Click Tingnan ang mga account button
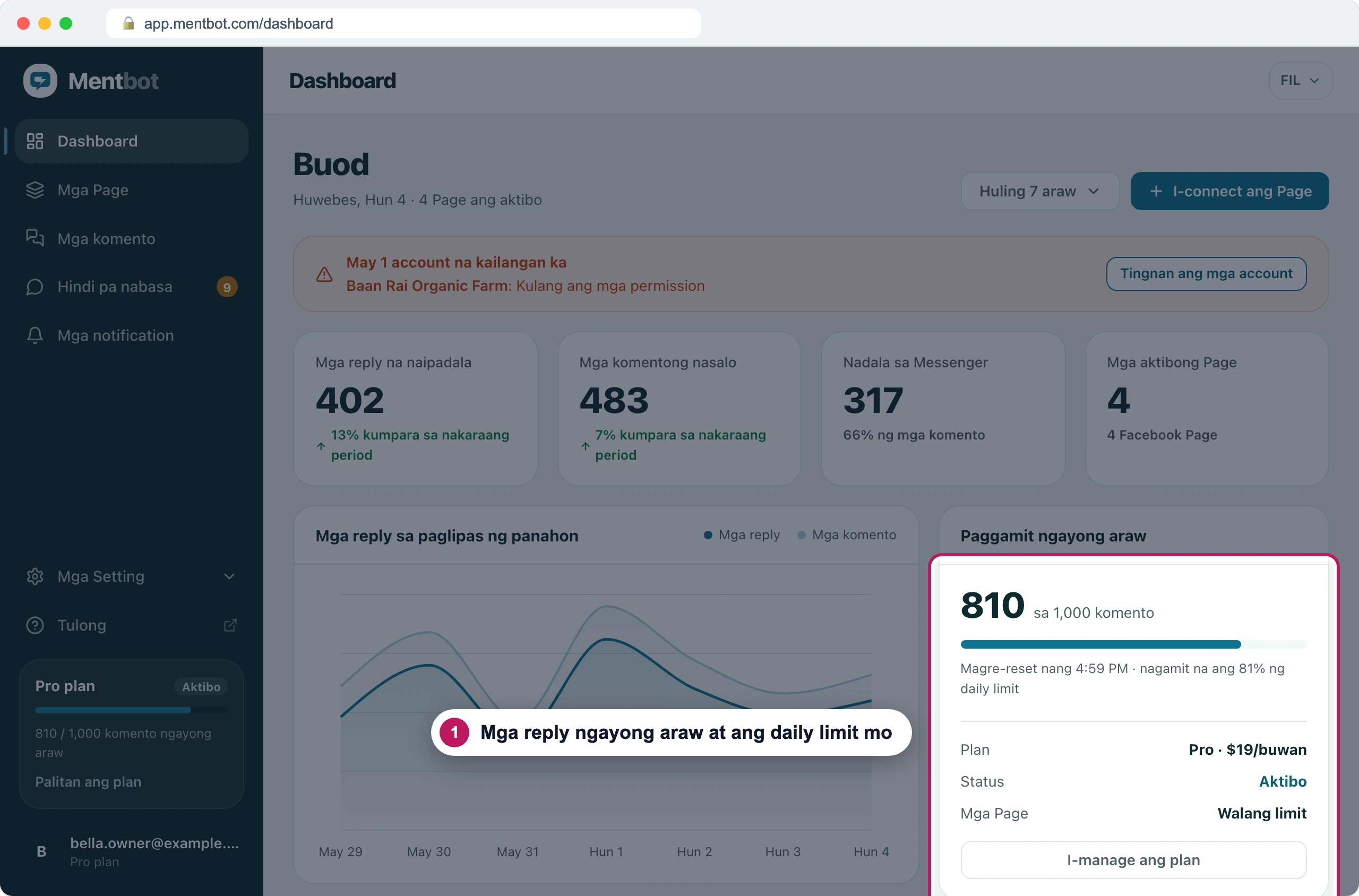 click(1206, 274)
